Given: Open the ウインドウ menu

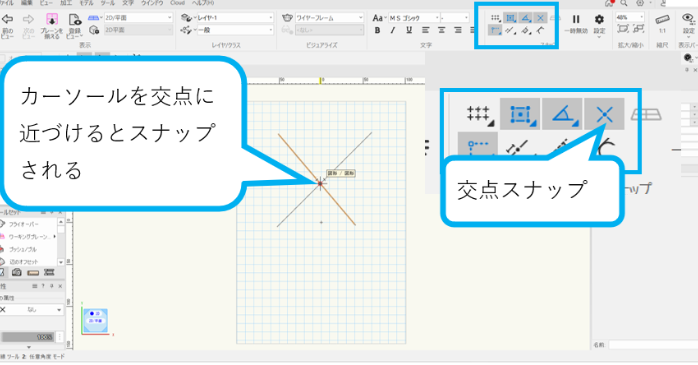Looking at the screenshot, I should 152,3.
